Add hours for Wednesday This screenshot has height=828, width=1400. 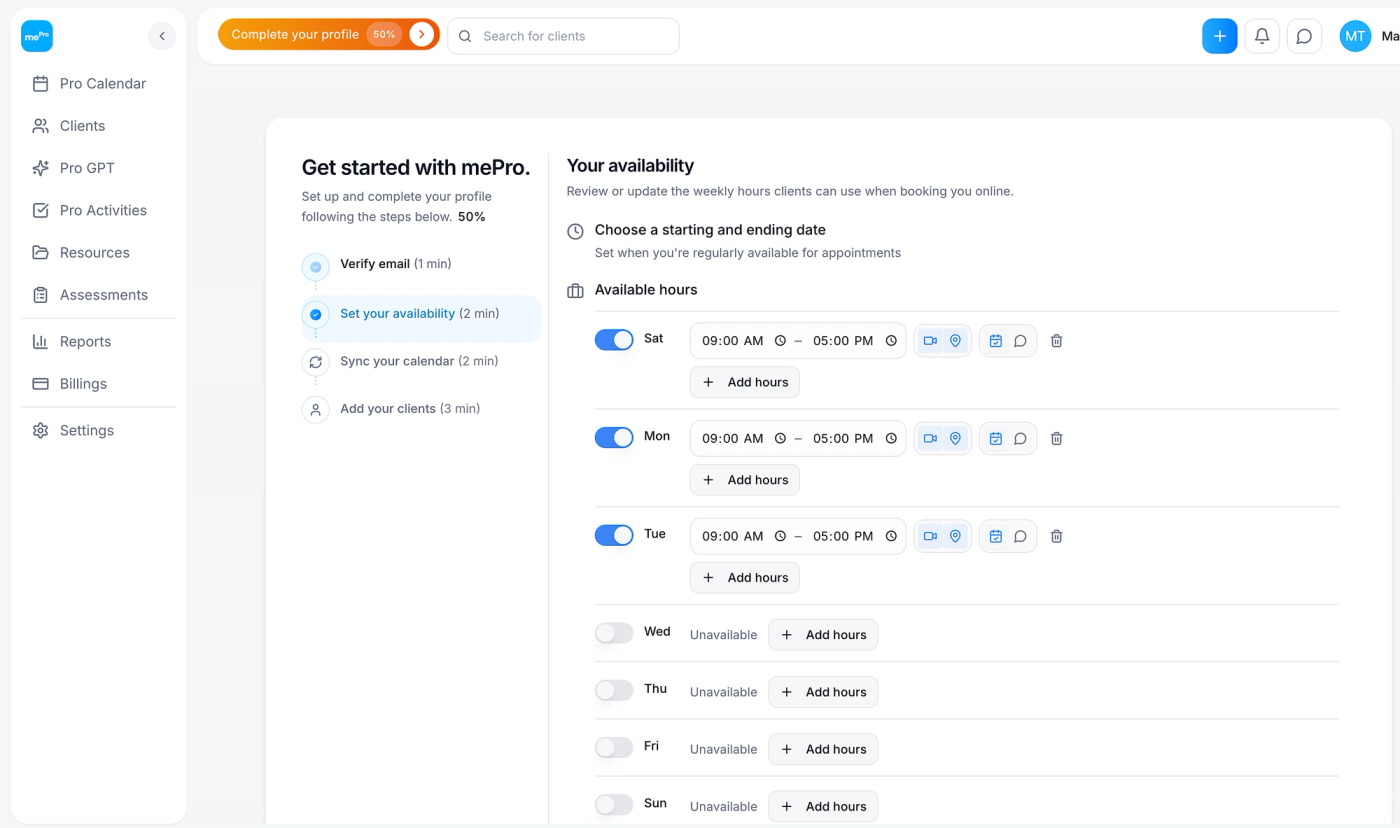pyautogui.click(x=823, y=635)
